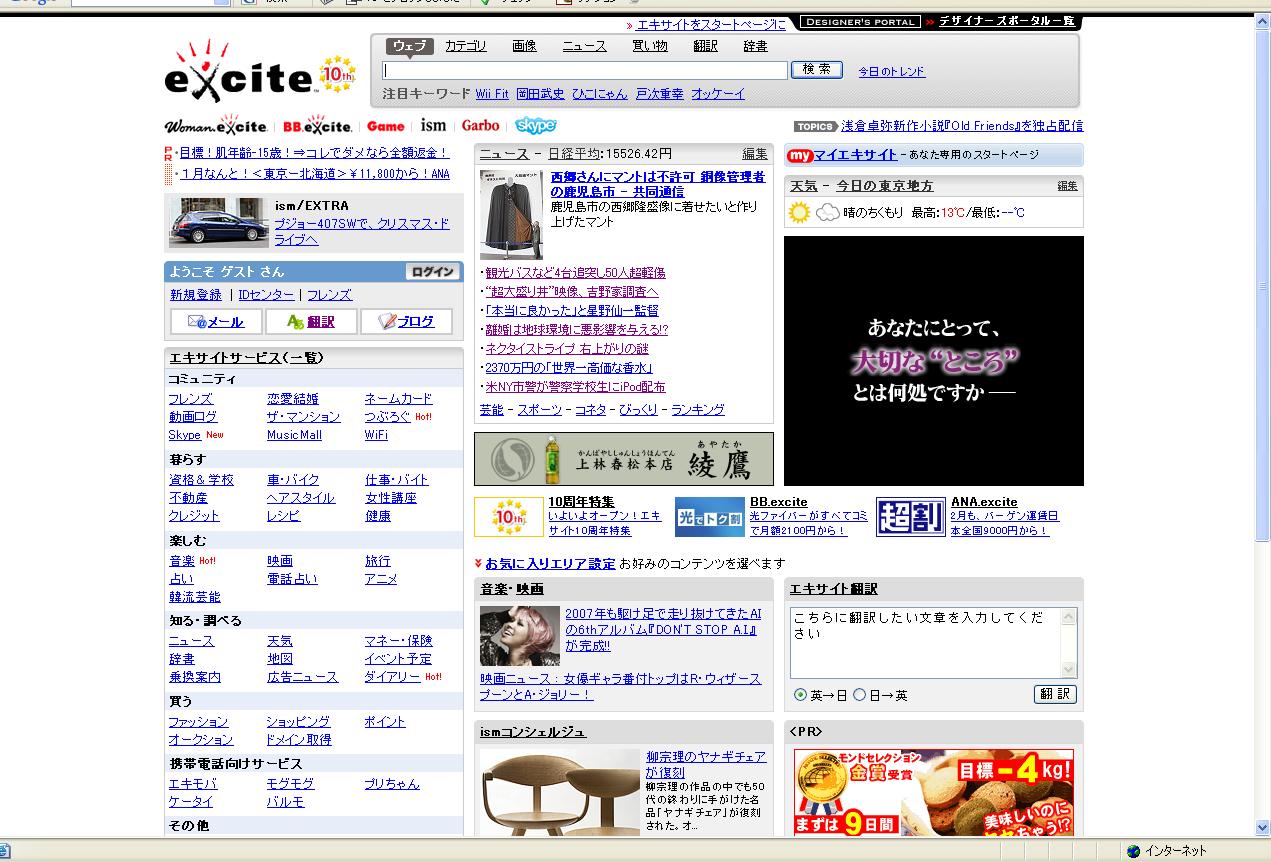Click the 検索 search button
1271x862 pixels.
click(x=817, y=69)
